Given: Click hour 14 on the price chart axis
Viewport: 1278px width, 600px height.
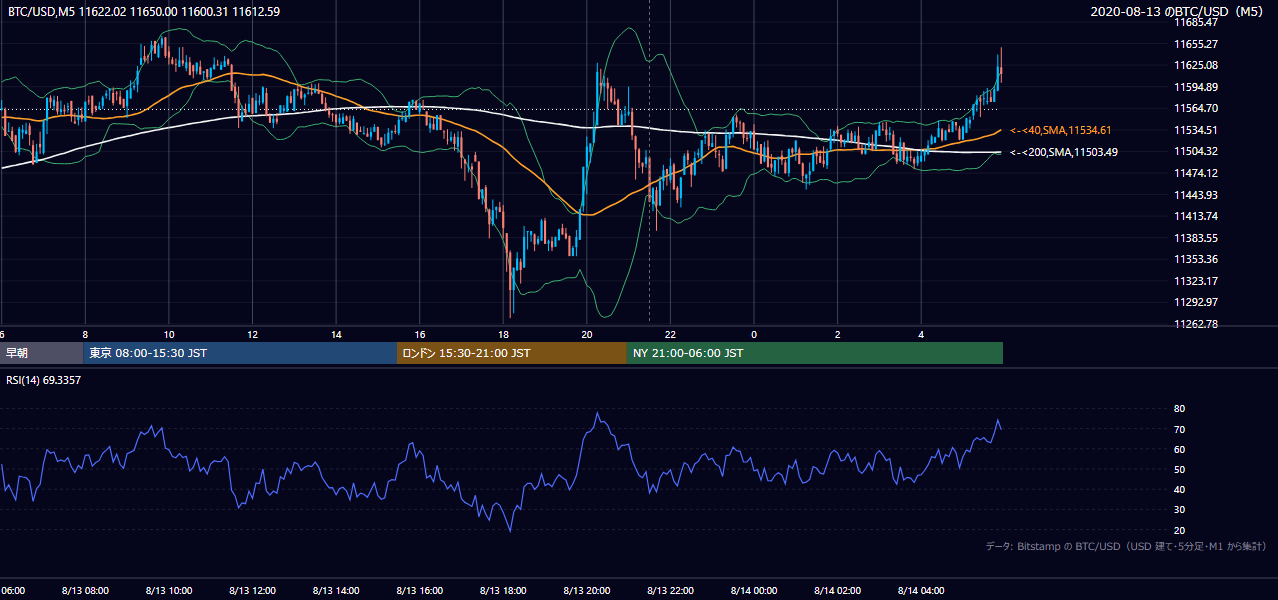Looking at the screenshot, I should tap(336, 334).
